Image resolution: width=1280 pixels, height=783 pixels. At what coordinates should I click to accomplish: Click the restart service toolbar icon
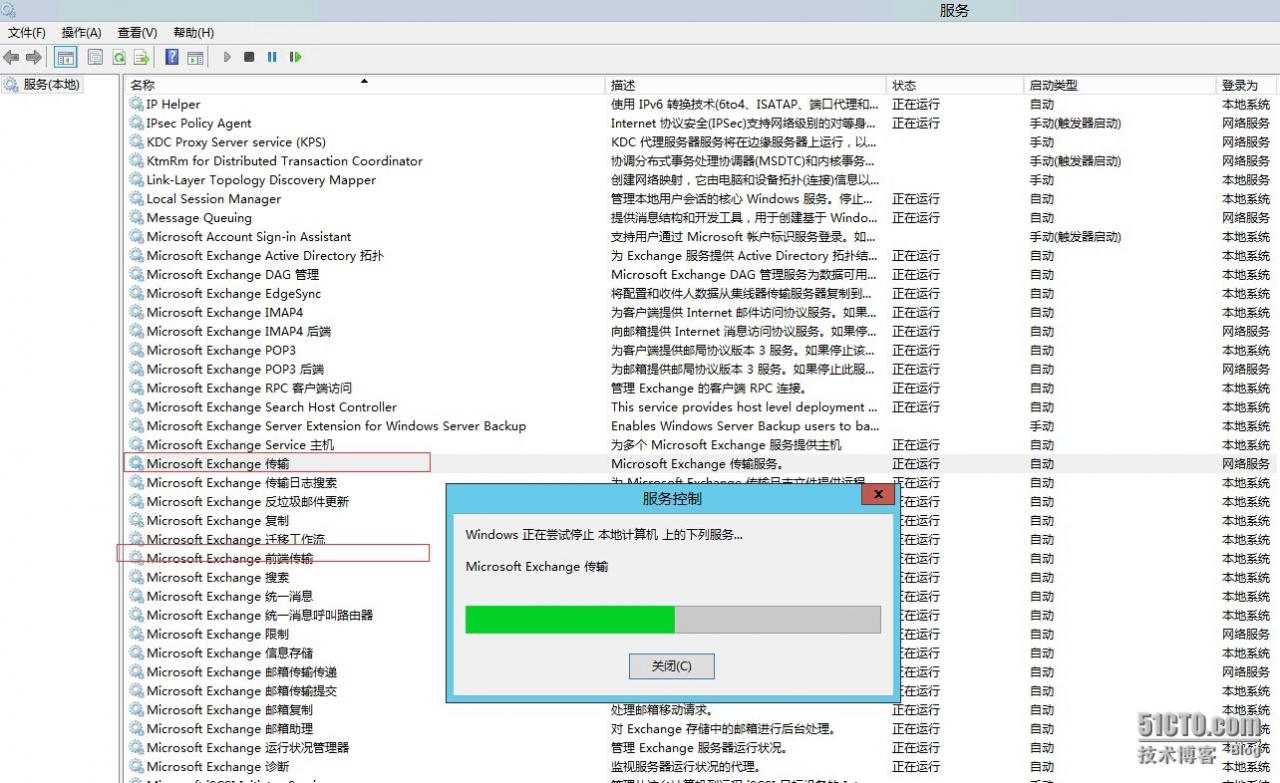[x=295, y=57]
